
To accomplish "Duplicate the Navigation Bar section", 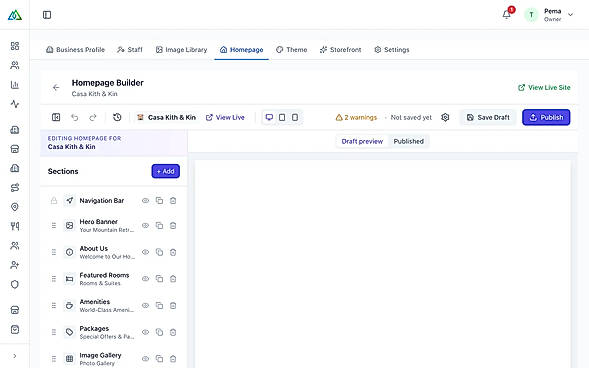I will [x=160, y=201].
